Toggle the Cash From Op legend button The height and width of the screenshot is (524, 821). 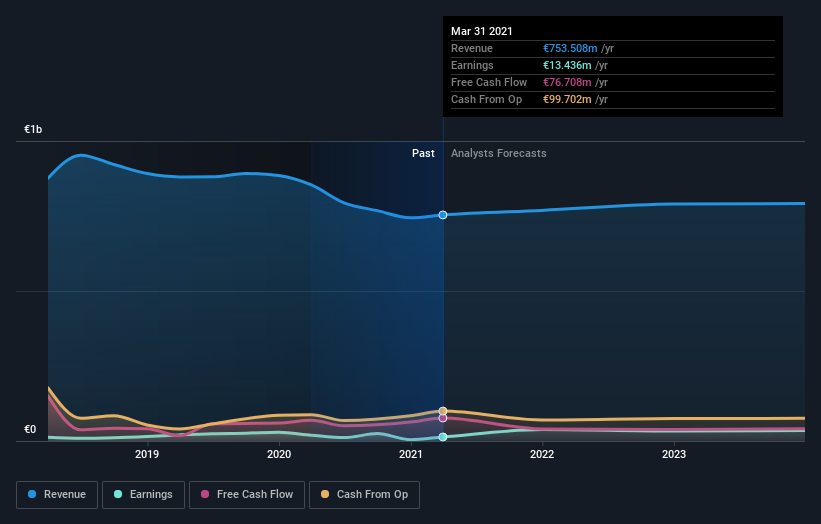(364, 495)
